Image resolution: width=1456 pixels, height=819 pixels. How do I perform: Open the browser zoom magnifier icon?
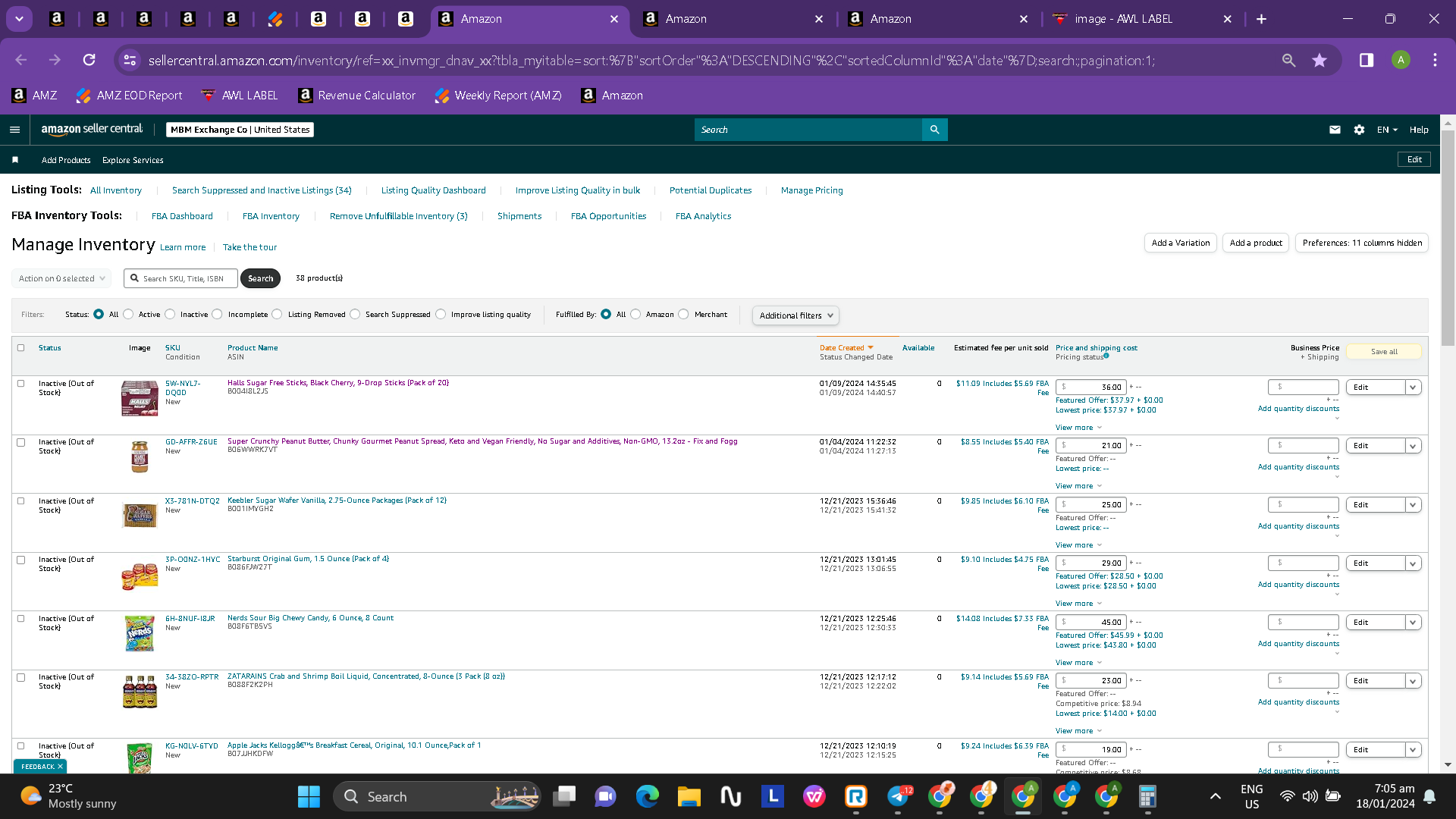point(1288,60)
